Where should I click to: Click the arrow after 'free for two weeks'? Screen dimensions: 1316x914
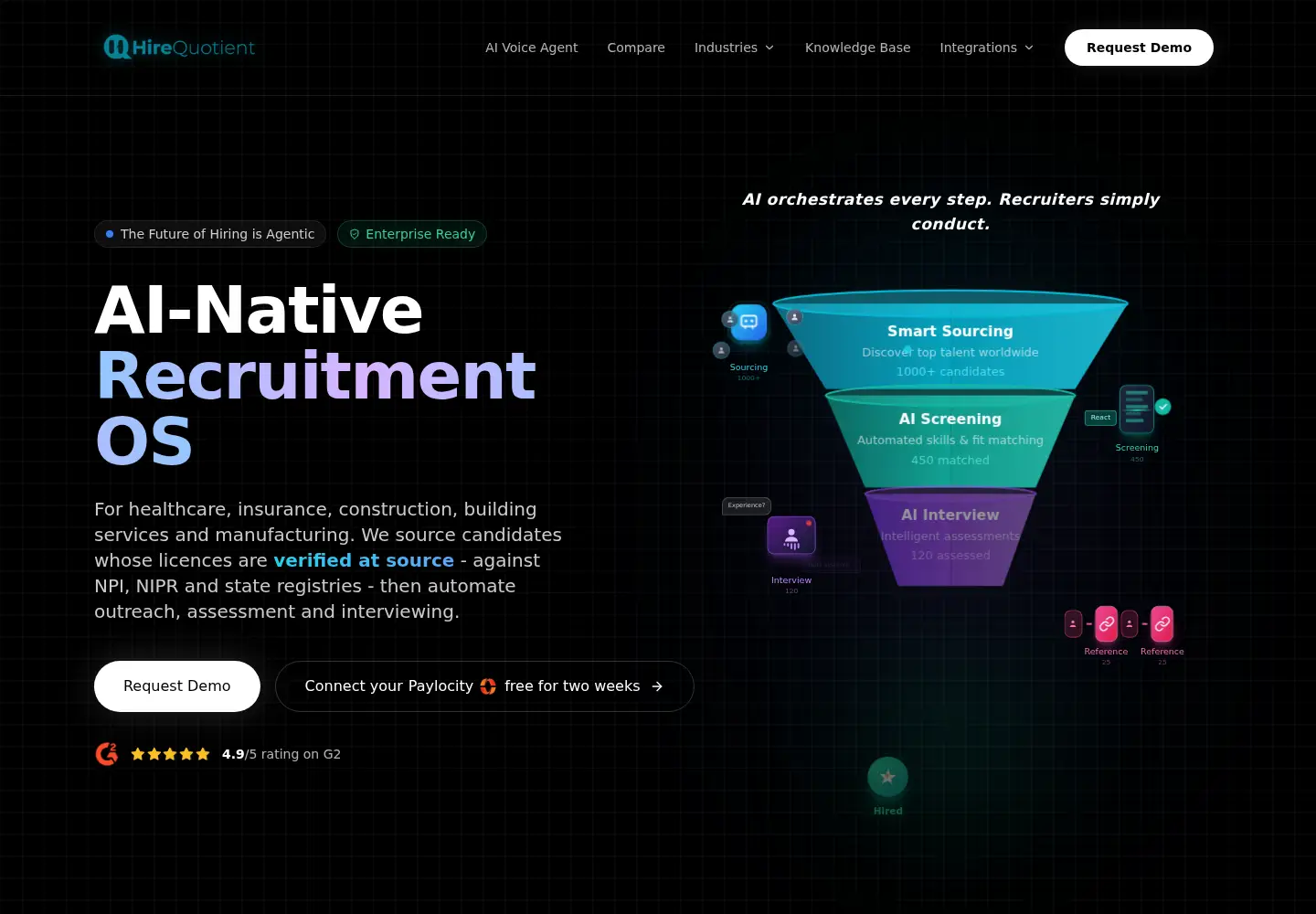[x=657, y=686]
